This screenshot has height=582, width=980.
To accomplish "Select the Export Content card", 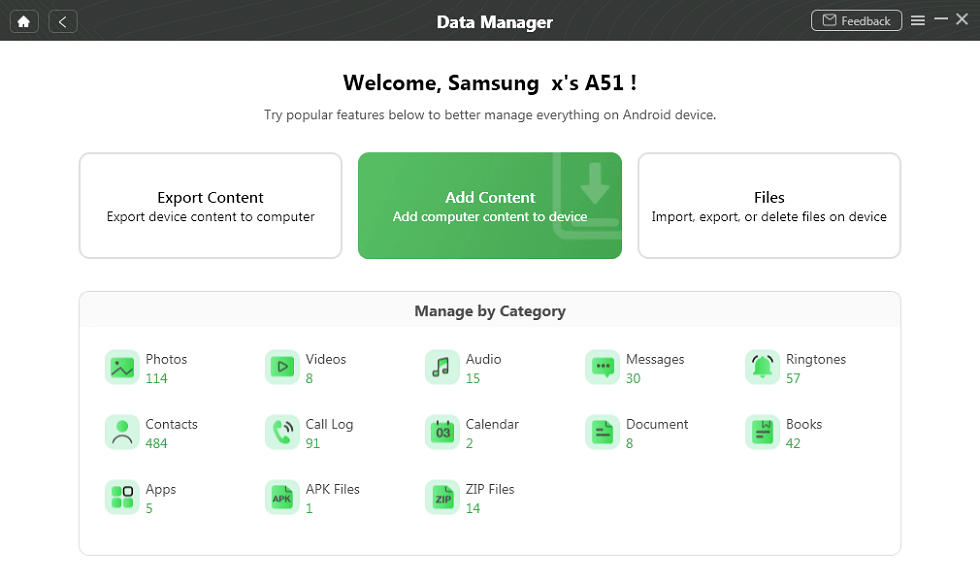I will (210, 206).
